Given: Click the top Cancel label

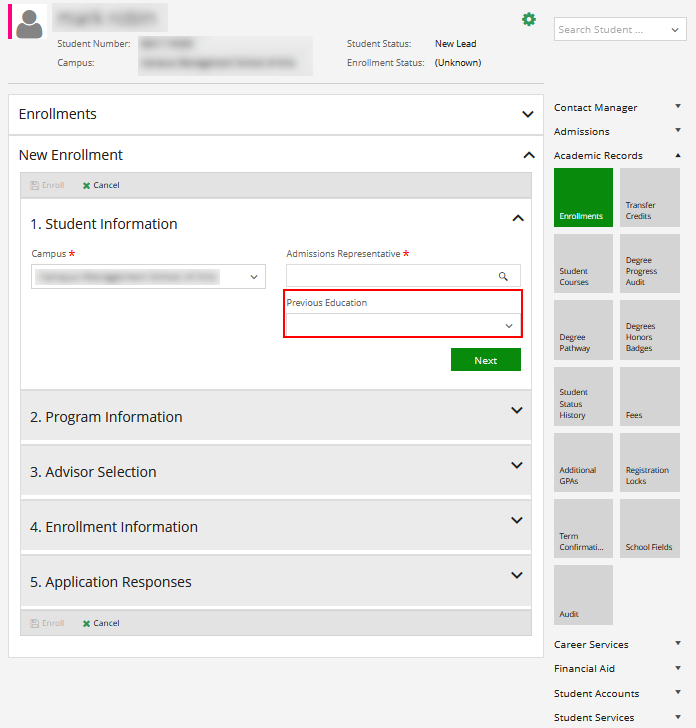Looking at the screenshot, I should point(106,185).
